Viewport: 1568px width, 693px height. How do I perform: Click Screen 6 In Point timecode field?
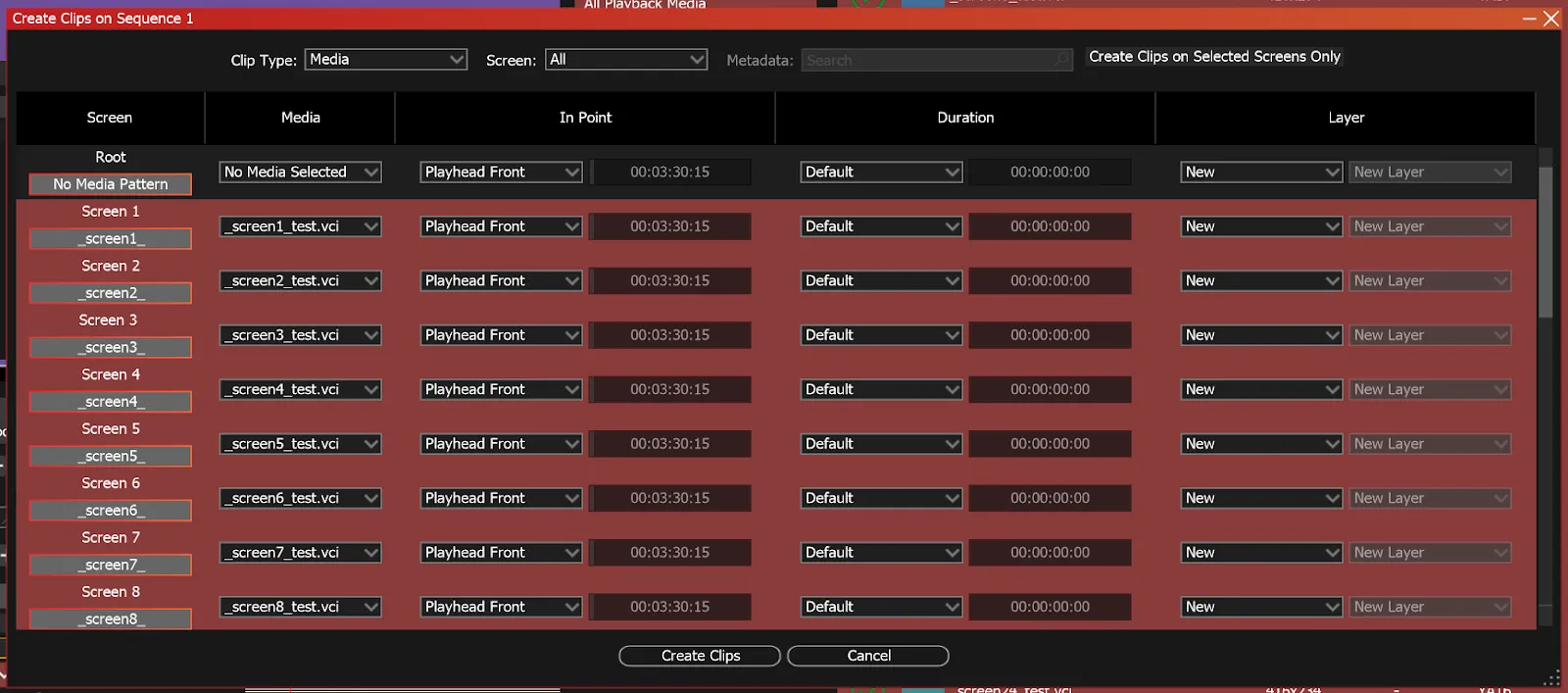pos(669,498)
